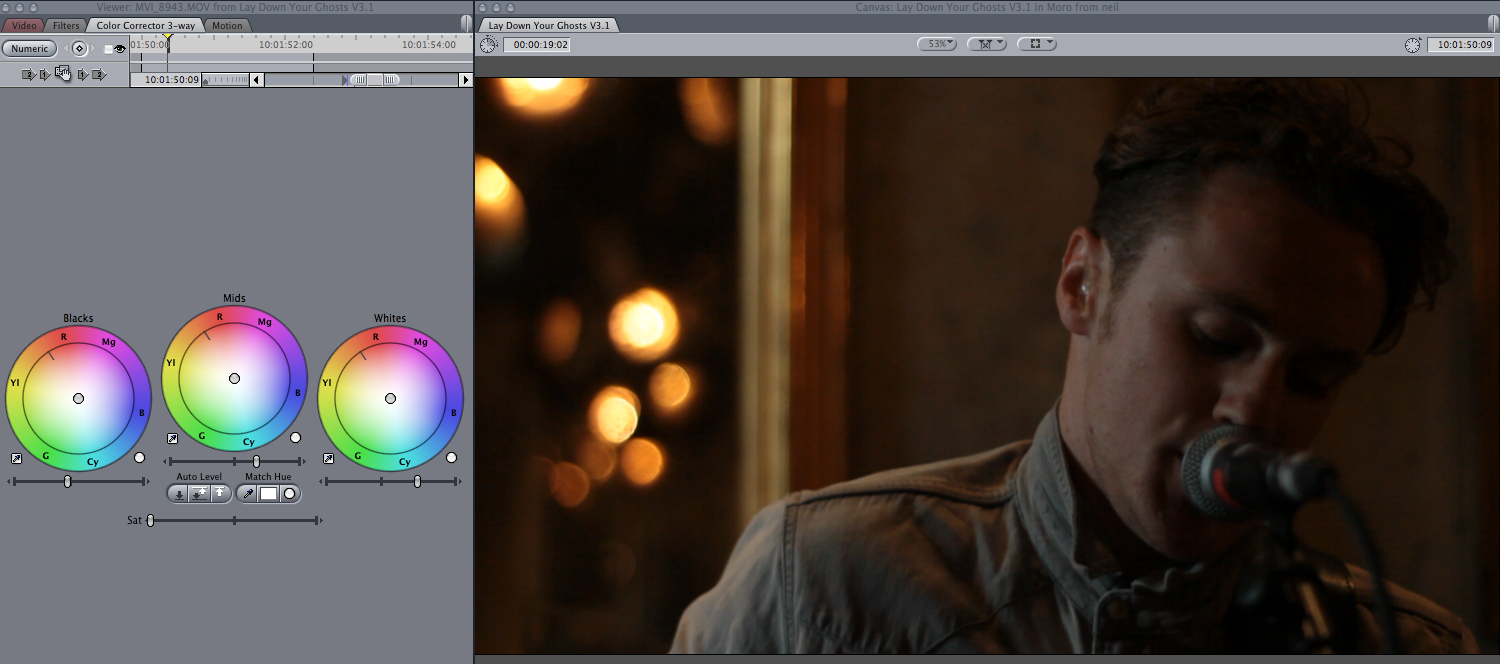Click the Match Hue reset circle button
The image size is (1500, 664).
pos(289,493)
